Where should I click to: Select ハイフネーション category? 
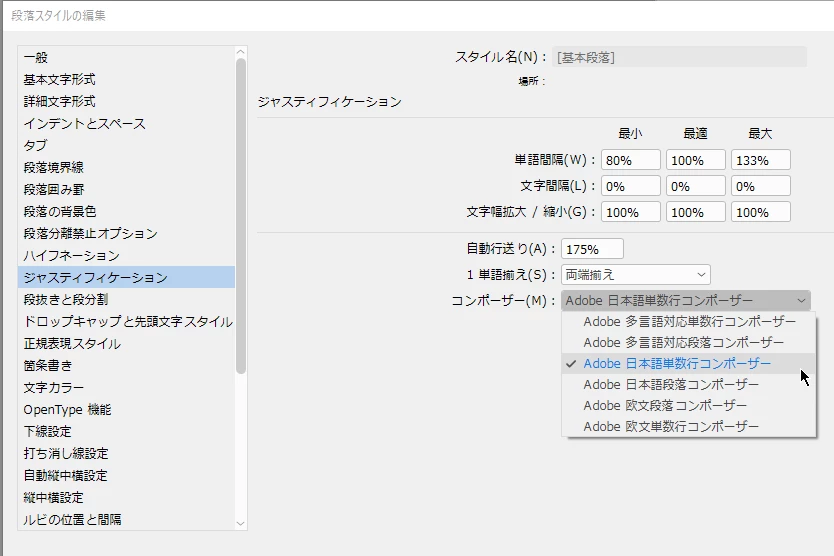[126, 255]
